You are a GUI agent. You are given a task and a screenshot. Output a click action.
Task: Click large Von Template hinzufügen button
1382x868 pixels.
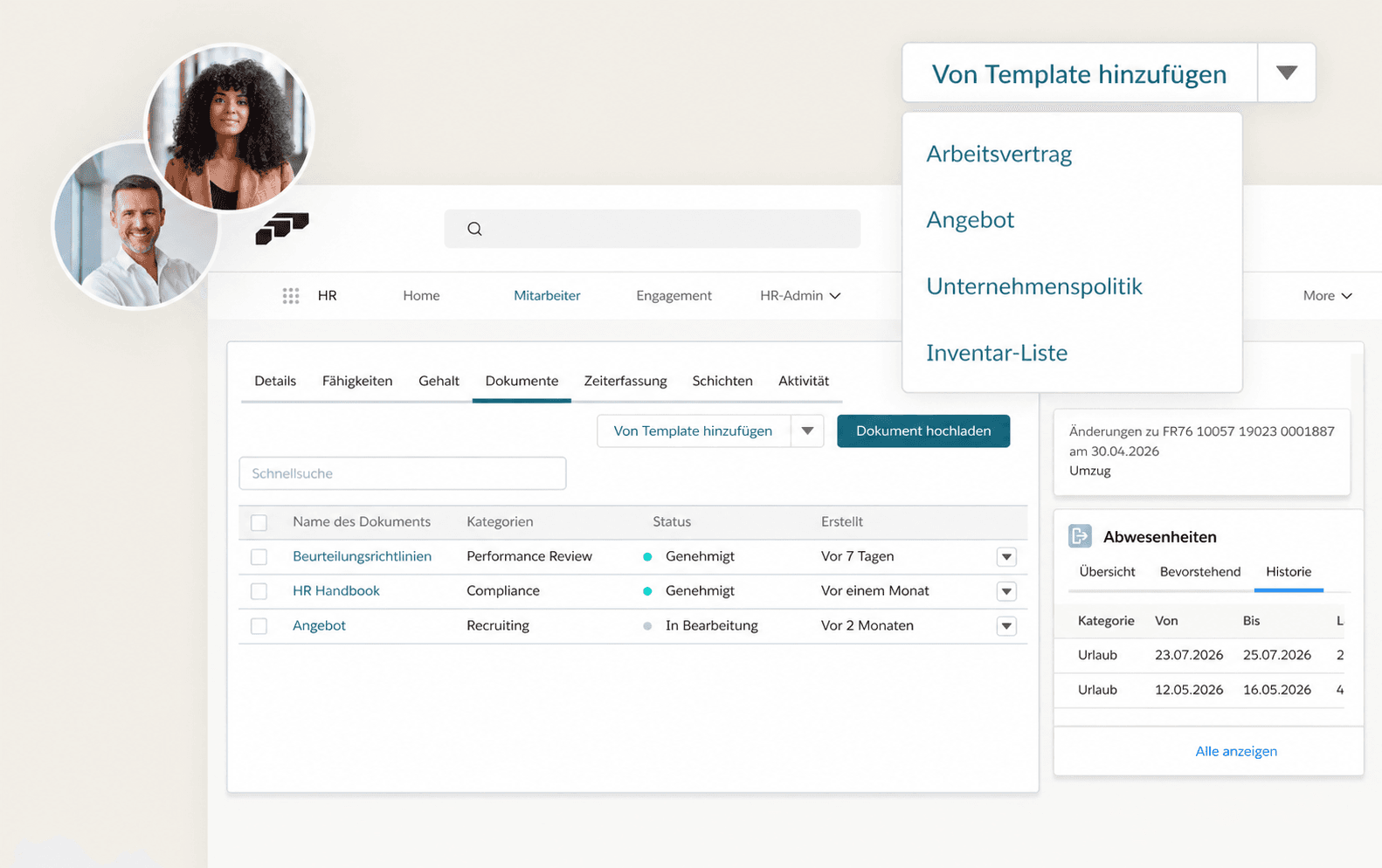coord(1080,73)
